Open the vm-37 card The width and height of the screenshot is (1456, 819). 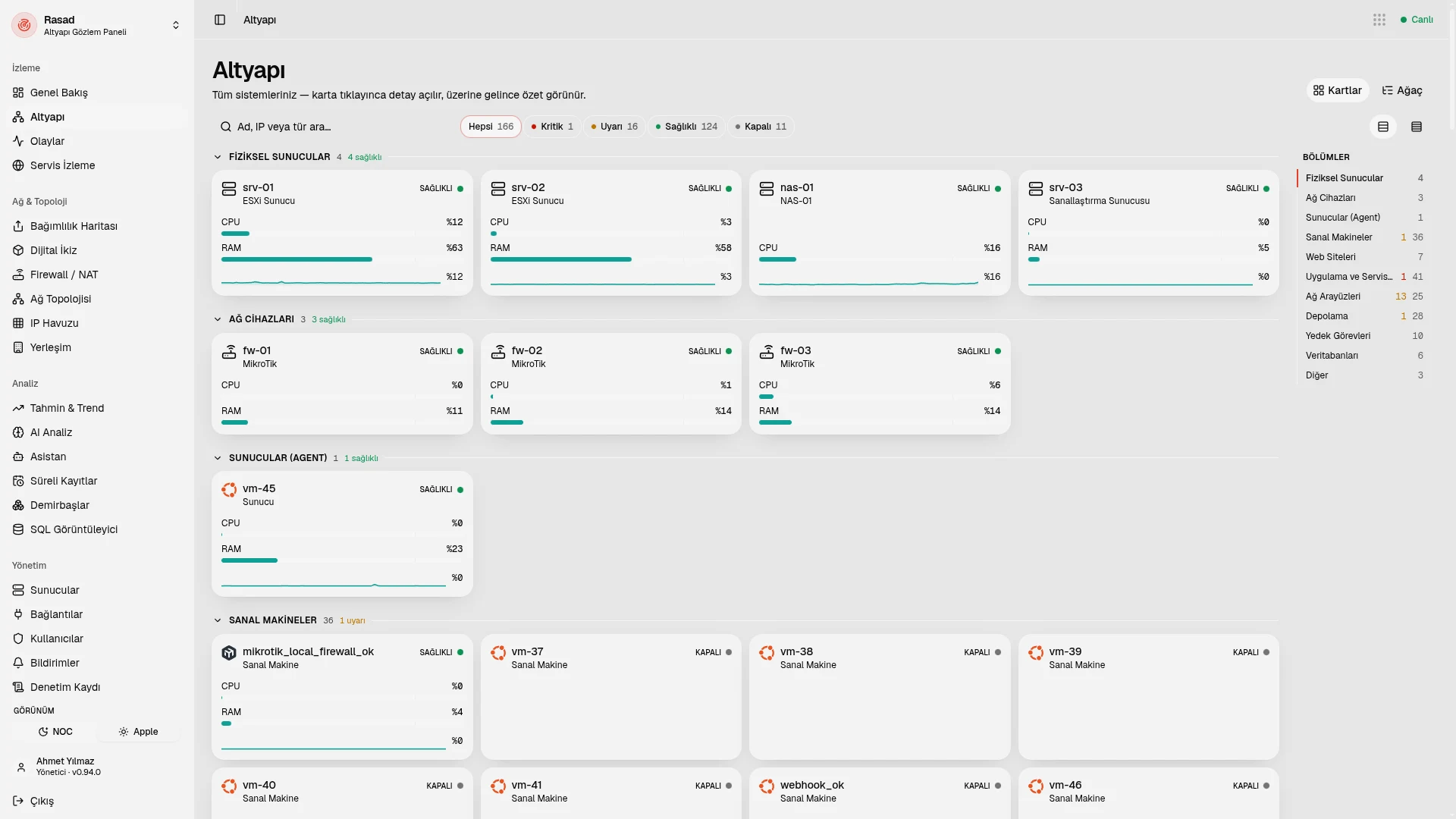(x=610, y=697)
